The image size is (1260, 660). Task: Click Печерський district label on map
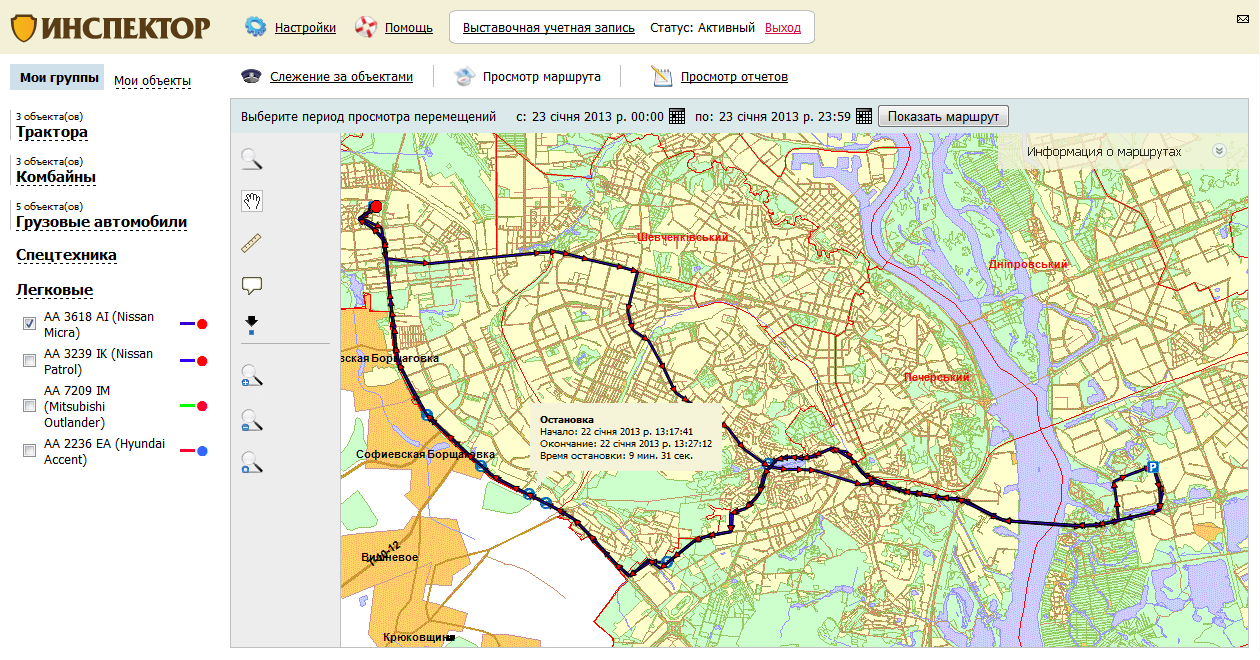coord(937,377)
